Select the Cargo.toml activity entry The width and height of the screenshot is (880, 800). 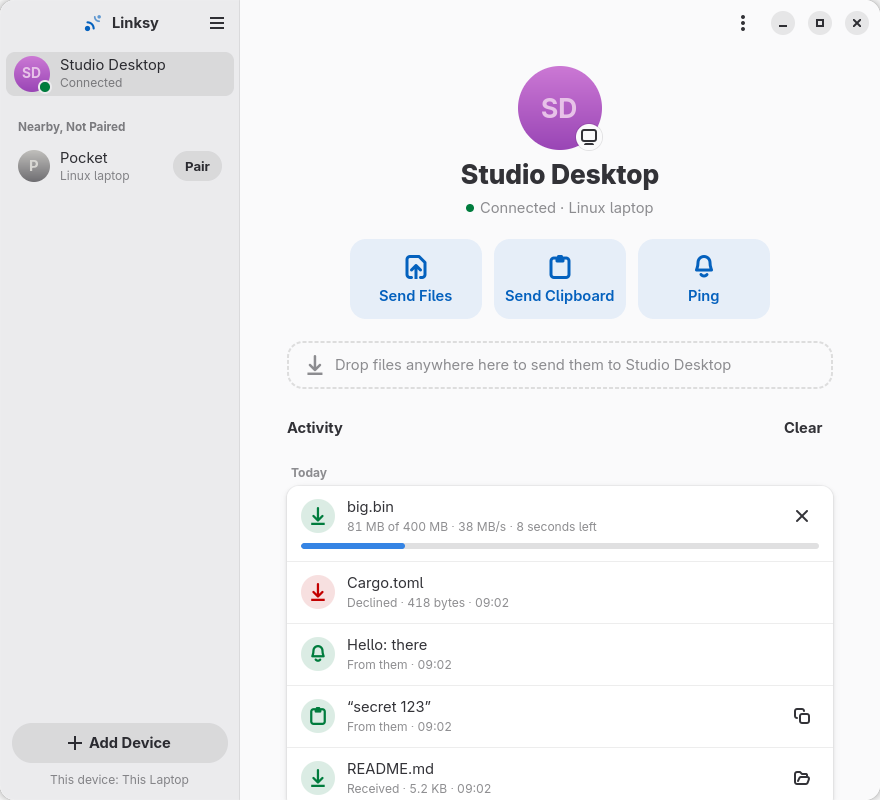560,592
